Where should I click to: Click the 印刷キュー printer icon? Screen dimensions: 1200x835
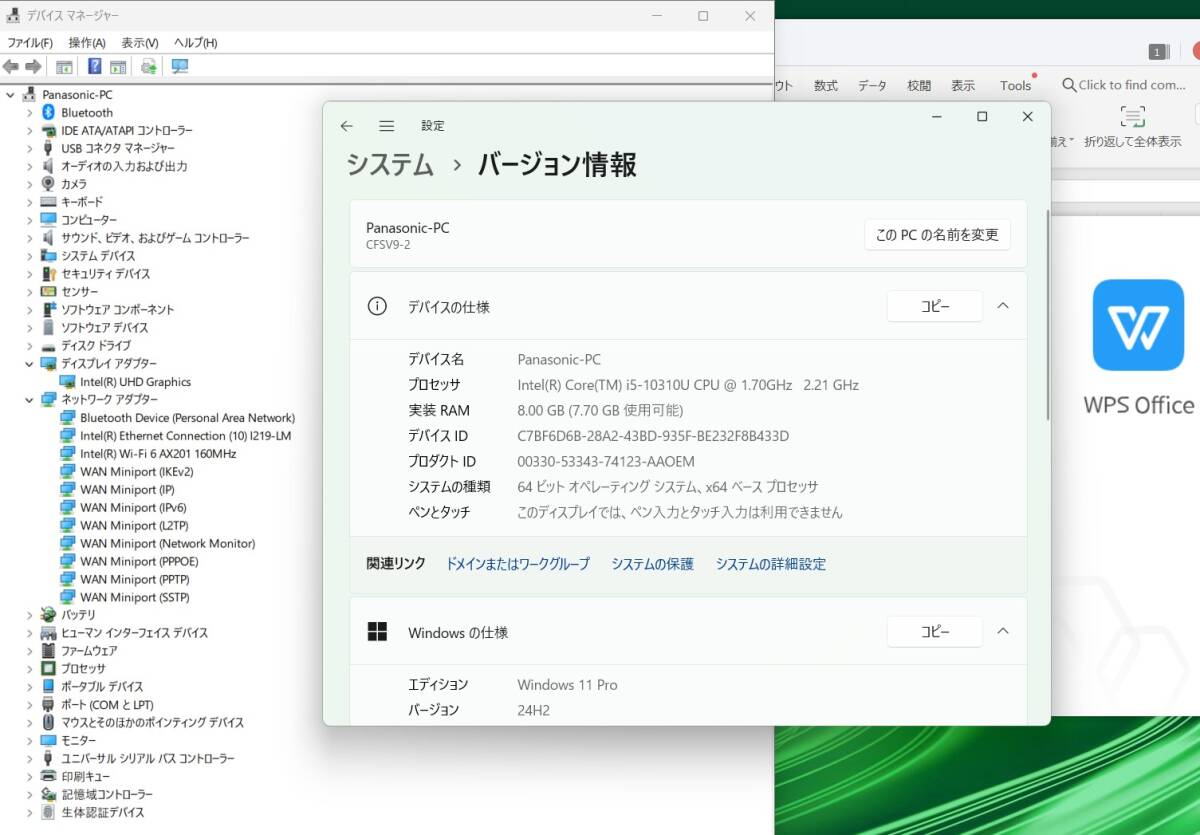click(48, 777)
